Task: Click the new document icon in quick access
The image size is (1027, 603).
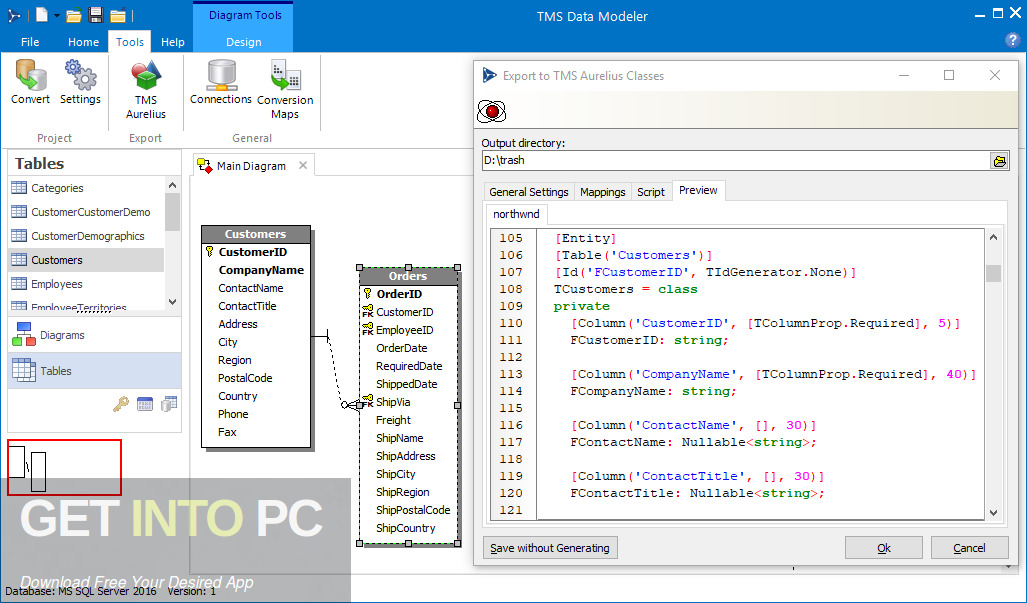Action: 41,14
